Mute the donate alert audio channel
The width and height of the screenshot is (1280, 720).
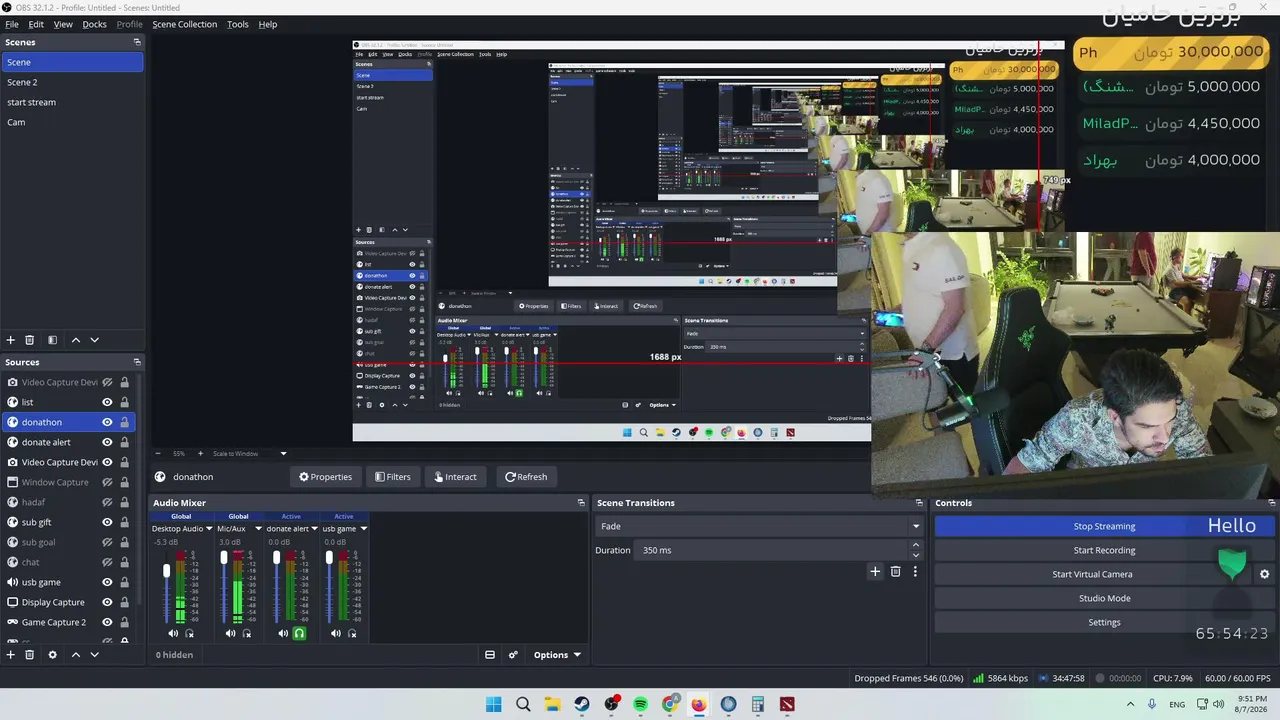(283, 633)
